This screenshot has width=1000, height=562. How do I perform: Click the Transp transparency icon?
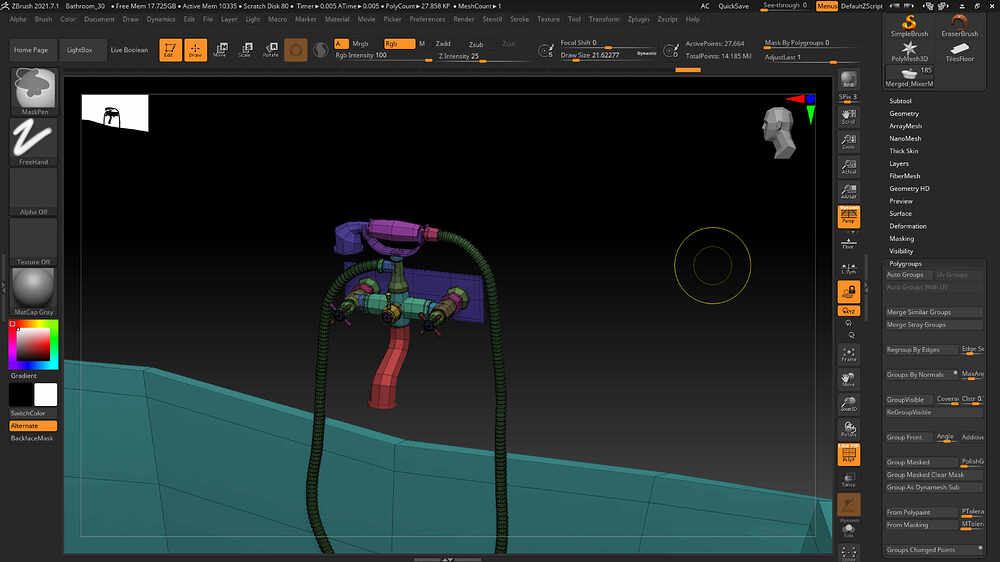pyautogui.click(x=849, y=480)
